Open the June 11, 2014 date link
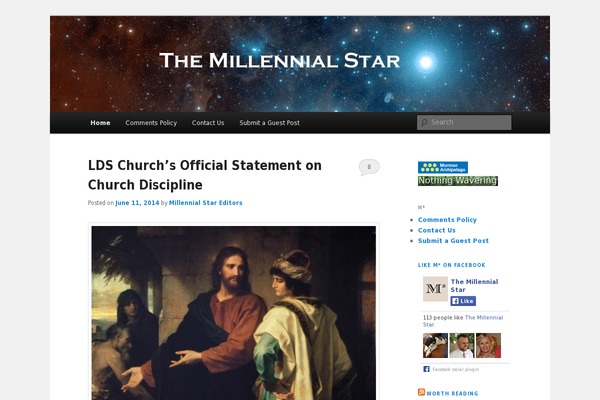The height and width of the screenshot is (400, 600). 137,203
